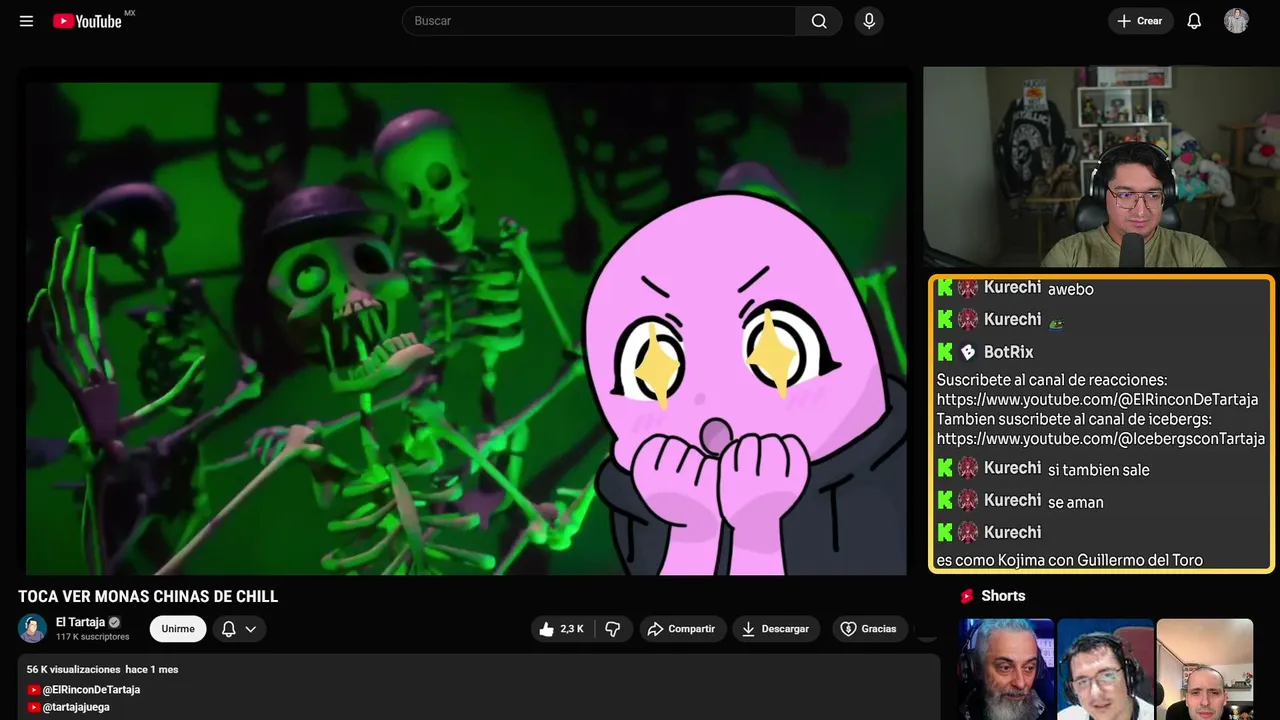Join the channel with the Unirme button
The image size is (1280, 720).
click(x=178, y=629)
